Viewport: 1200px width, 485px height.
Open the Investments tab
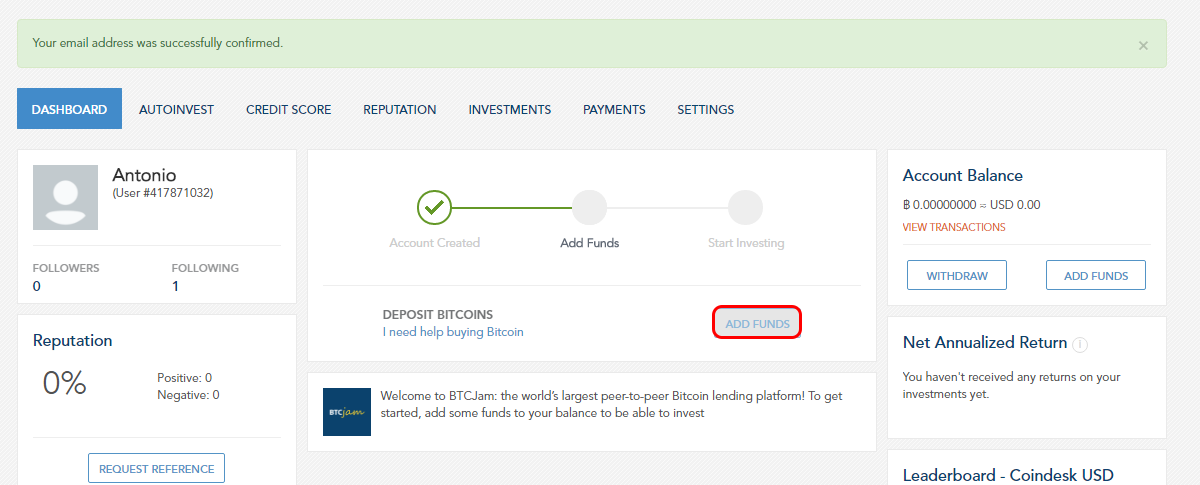coord(510,109)
